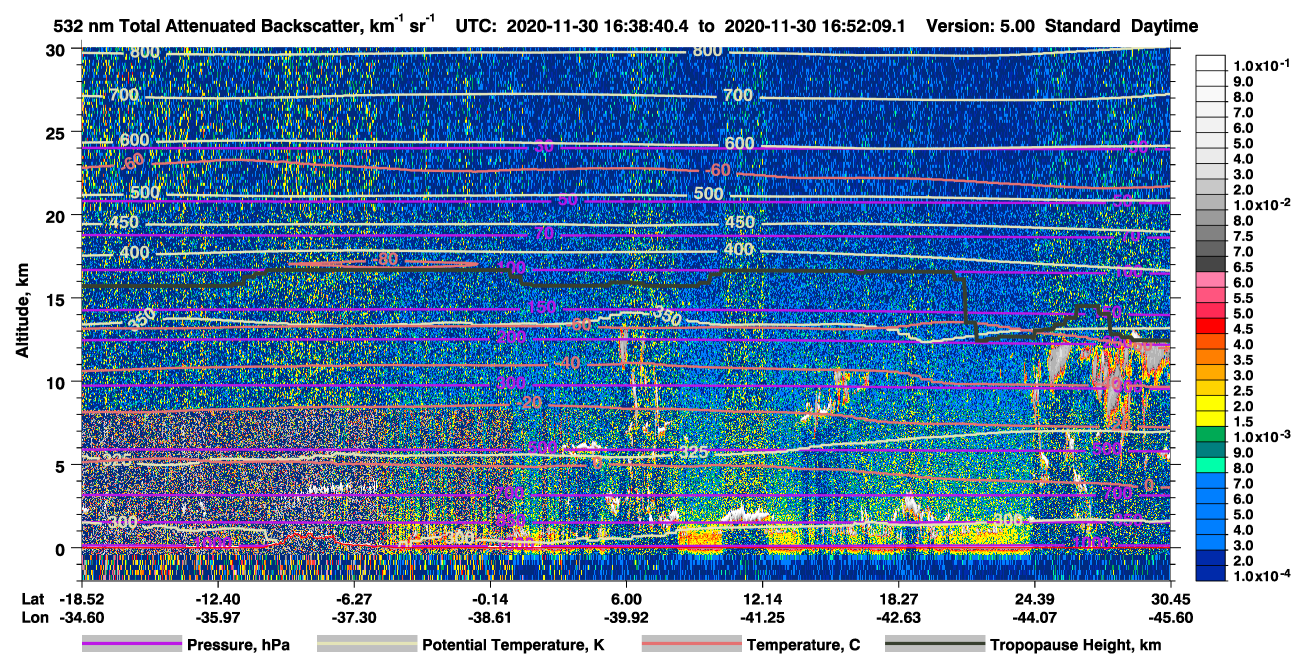Click the 'Lon' axis row label
The height and width of the screenshot is (667, 1300).
[34, 618]
